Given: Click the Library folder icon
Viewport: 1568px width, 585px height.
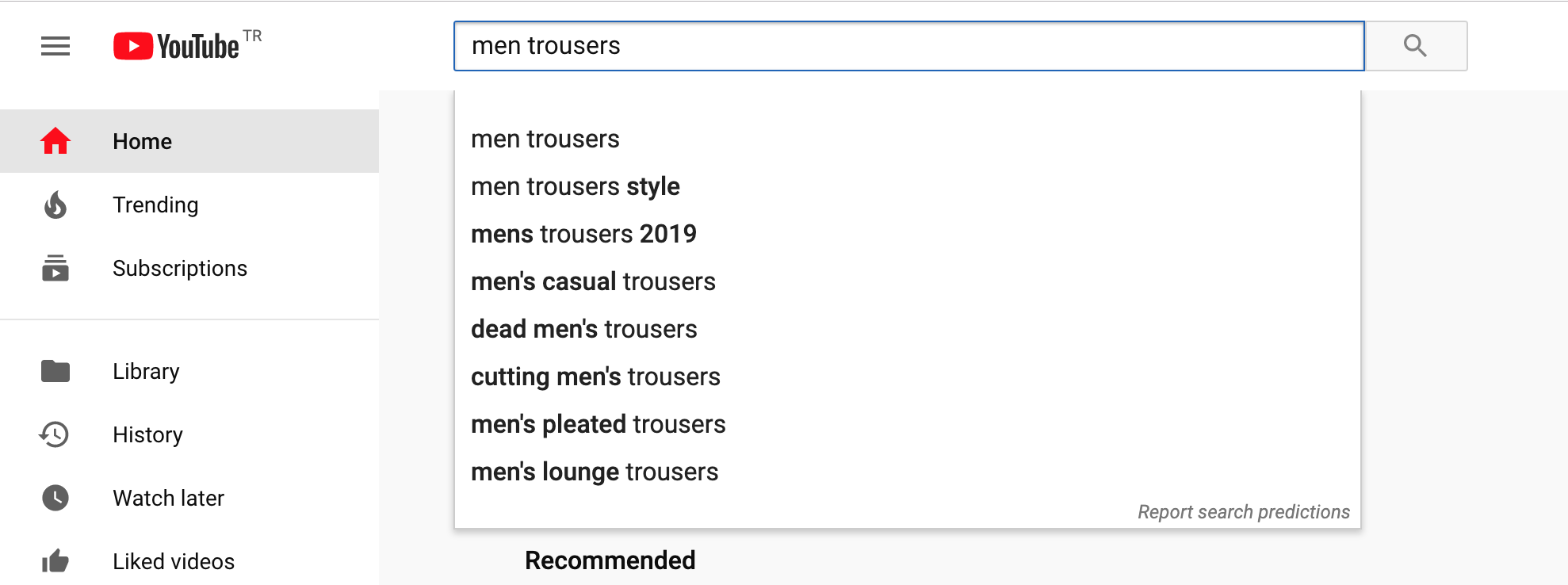Looking at the screenshot, I should click(x=55, y=371).
